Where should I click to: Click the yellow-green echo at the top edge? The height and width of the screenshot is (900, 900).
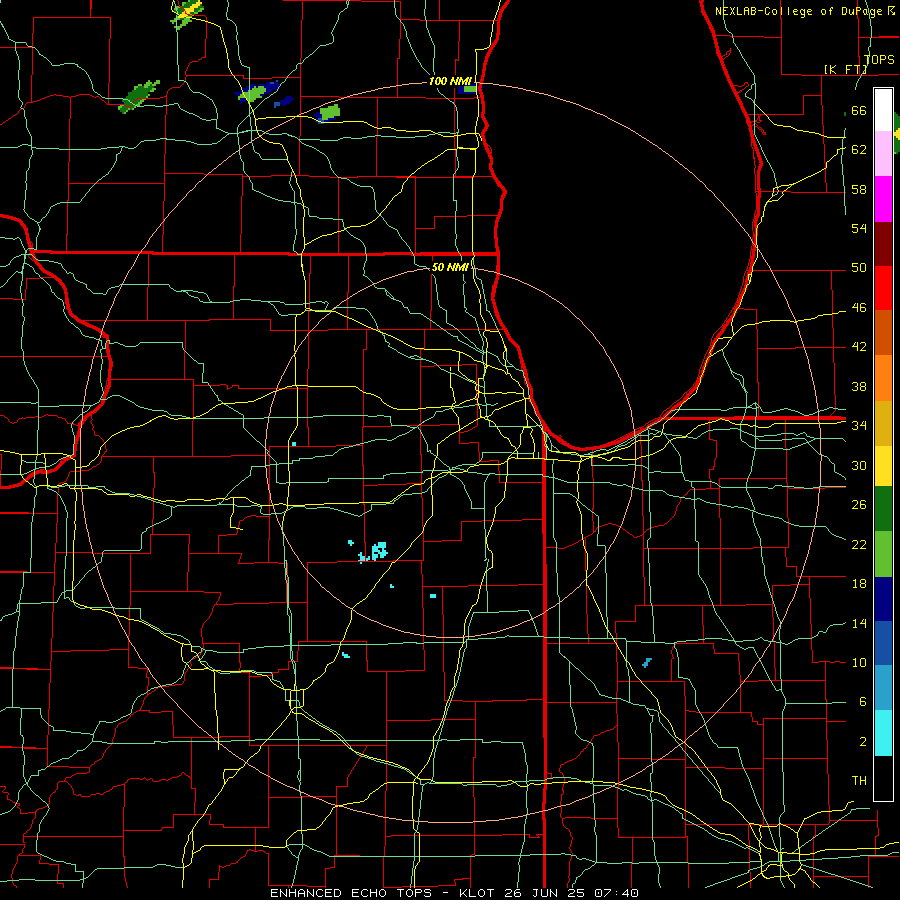[x=187, y=14]
